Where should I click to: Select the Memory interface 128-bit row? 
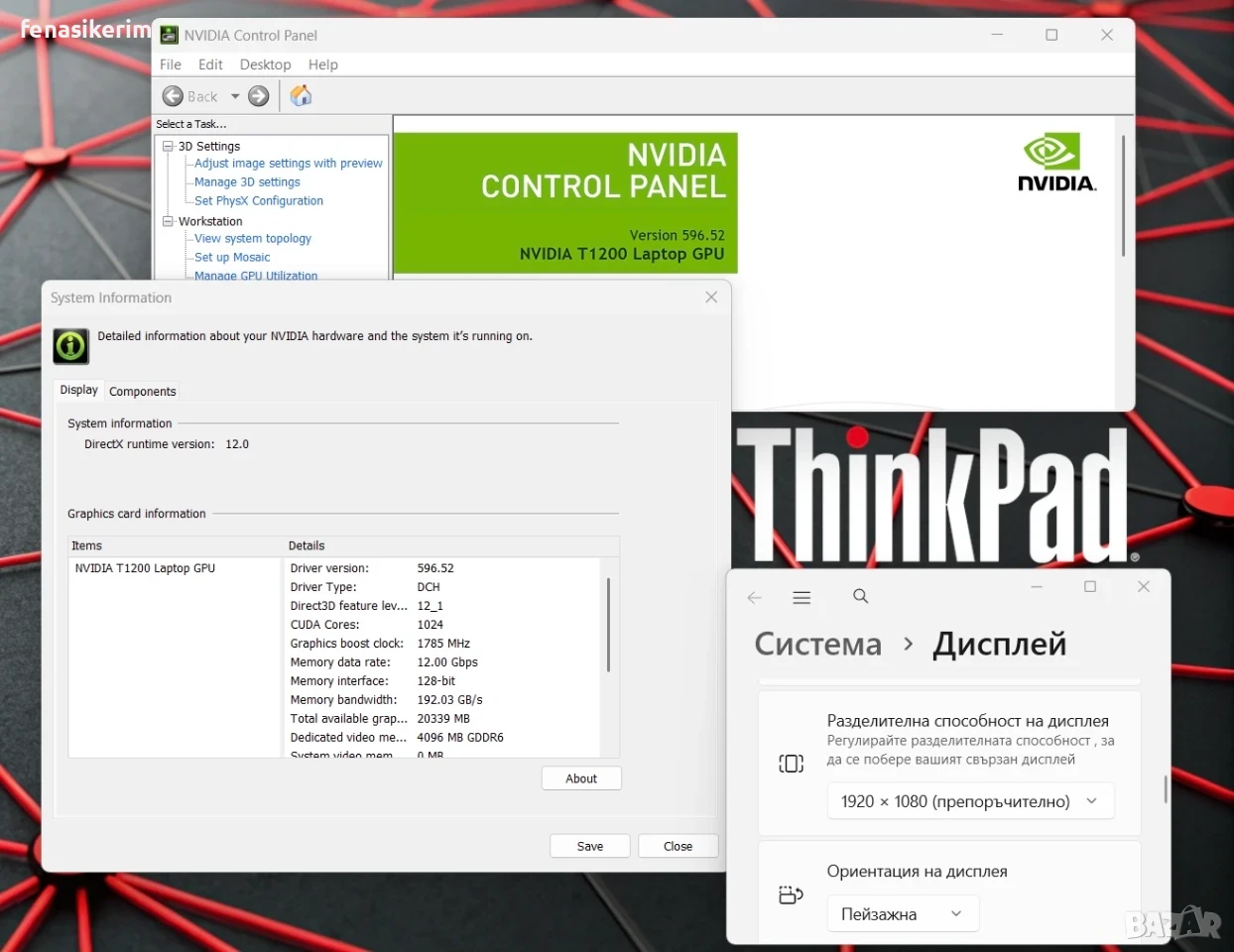[x=442, y=681]
